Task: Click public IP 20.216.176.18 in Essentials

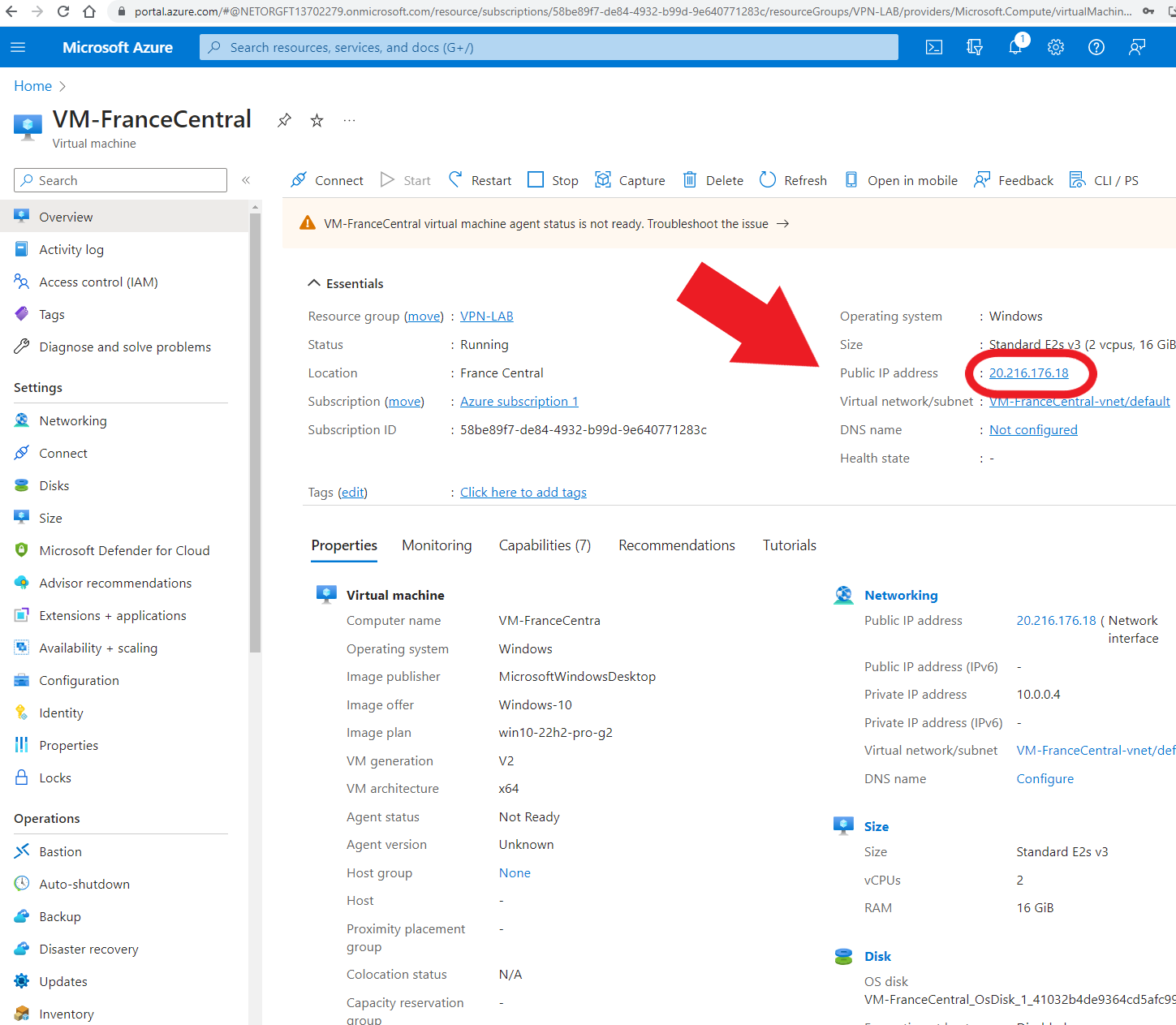Action: [1028, 373]
